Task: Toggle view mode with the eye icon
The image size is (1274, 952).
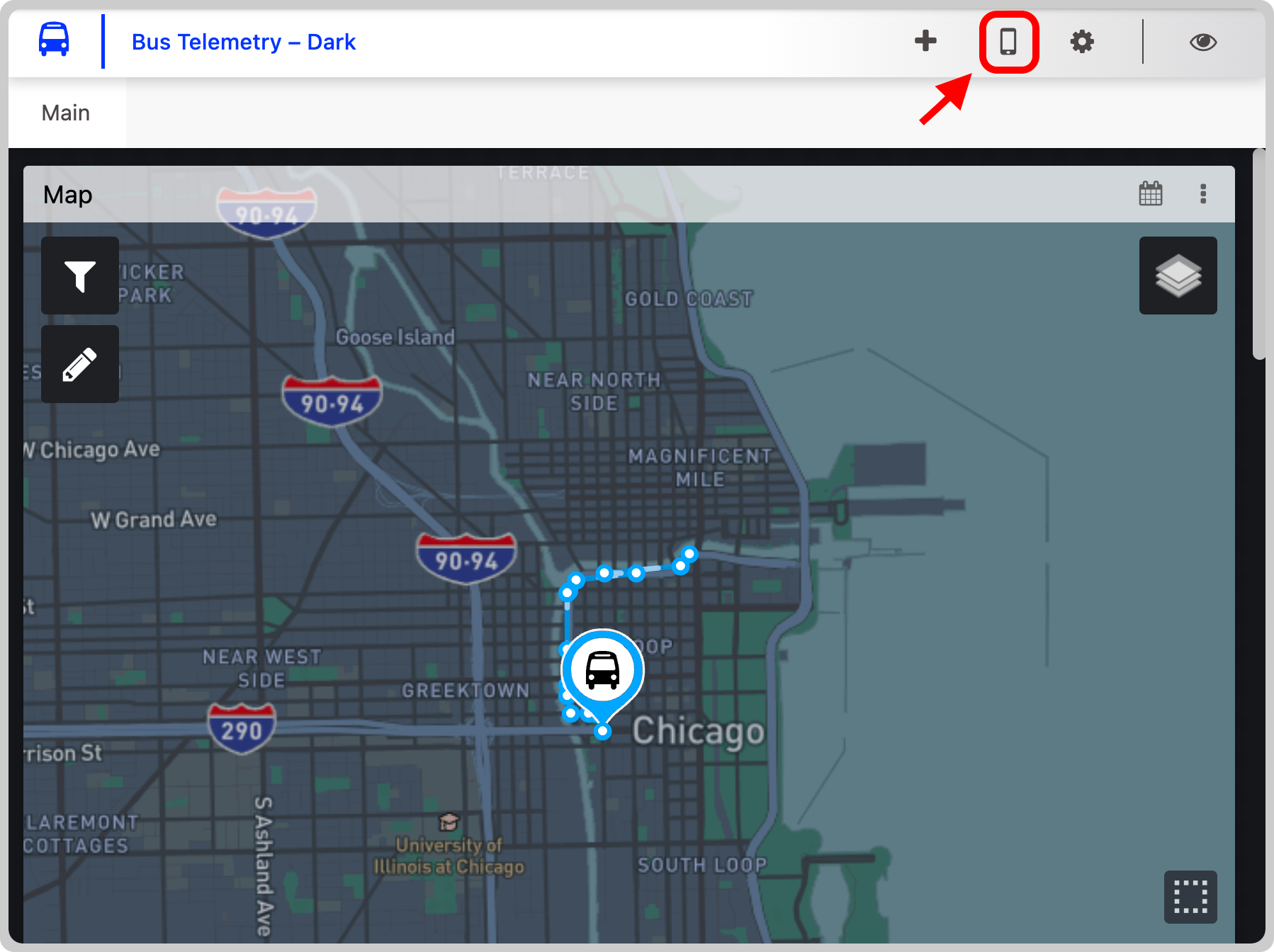Action: pyautogui.click(x=1203, y=42)
